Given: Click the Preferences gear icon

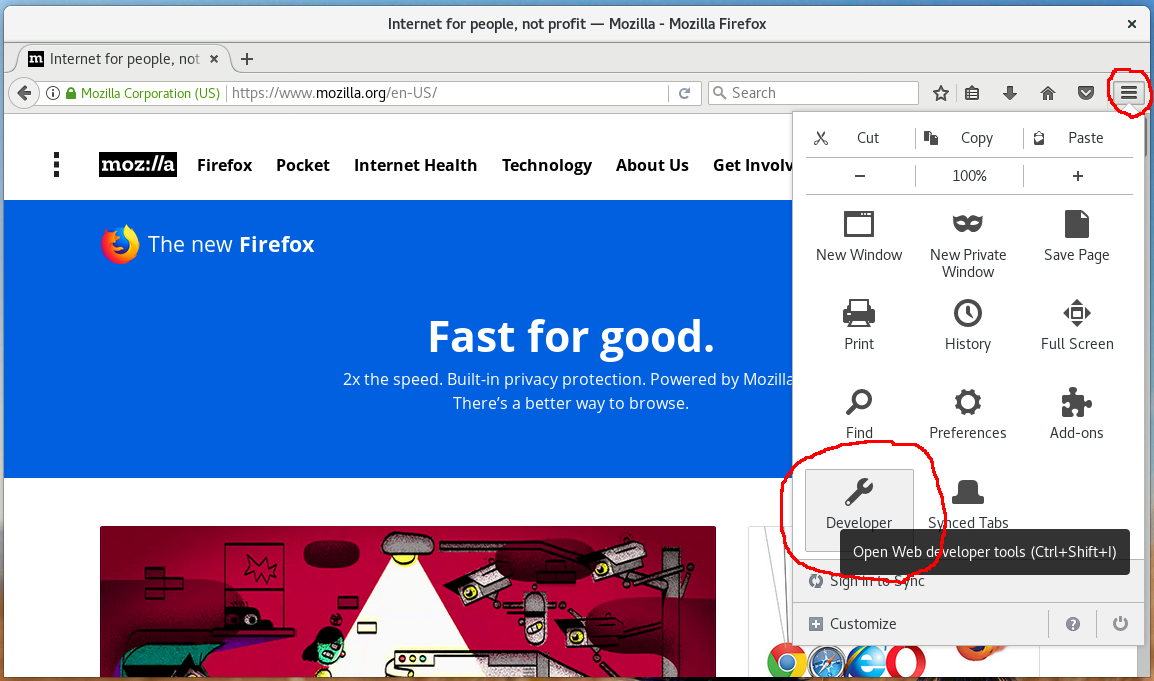Looking at the screenshot, I should pyautogui.click(x=967, y=403).
